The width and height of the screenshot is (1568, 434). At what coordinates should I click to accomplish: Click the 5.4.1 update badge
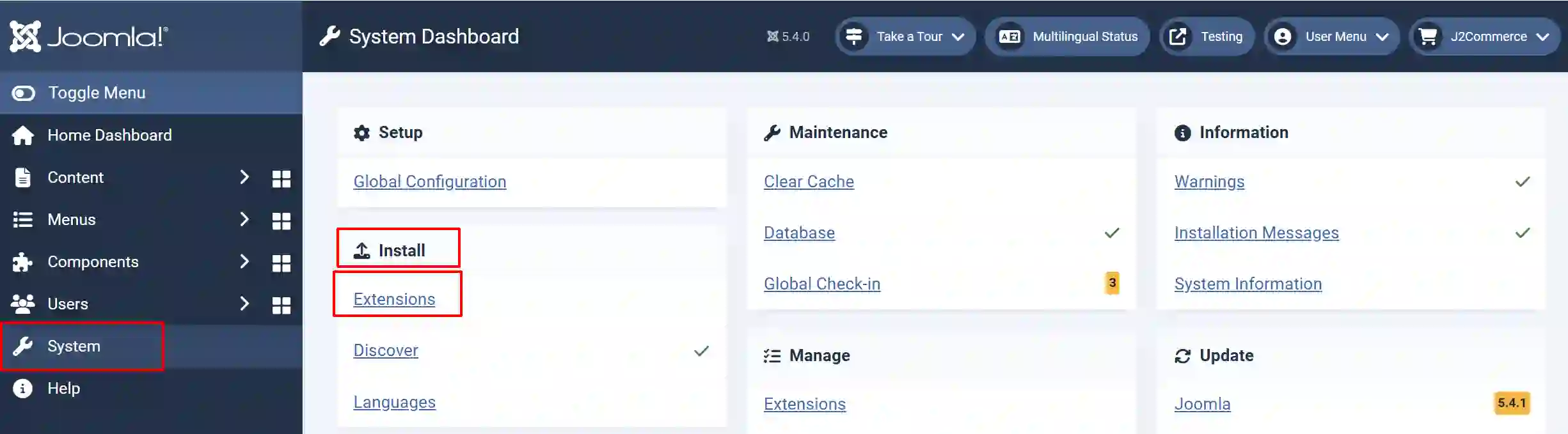coord(1512,403)
